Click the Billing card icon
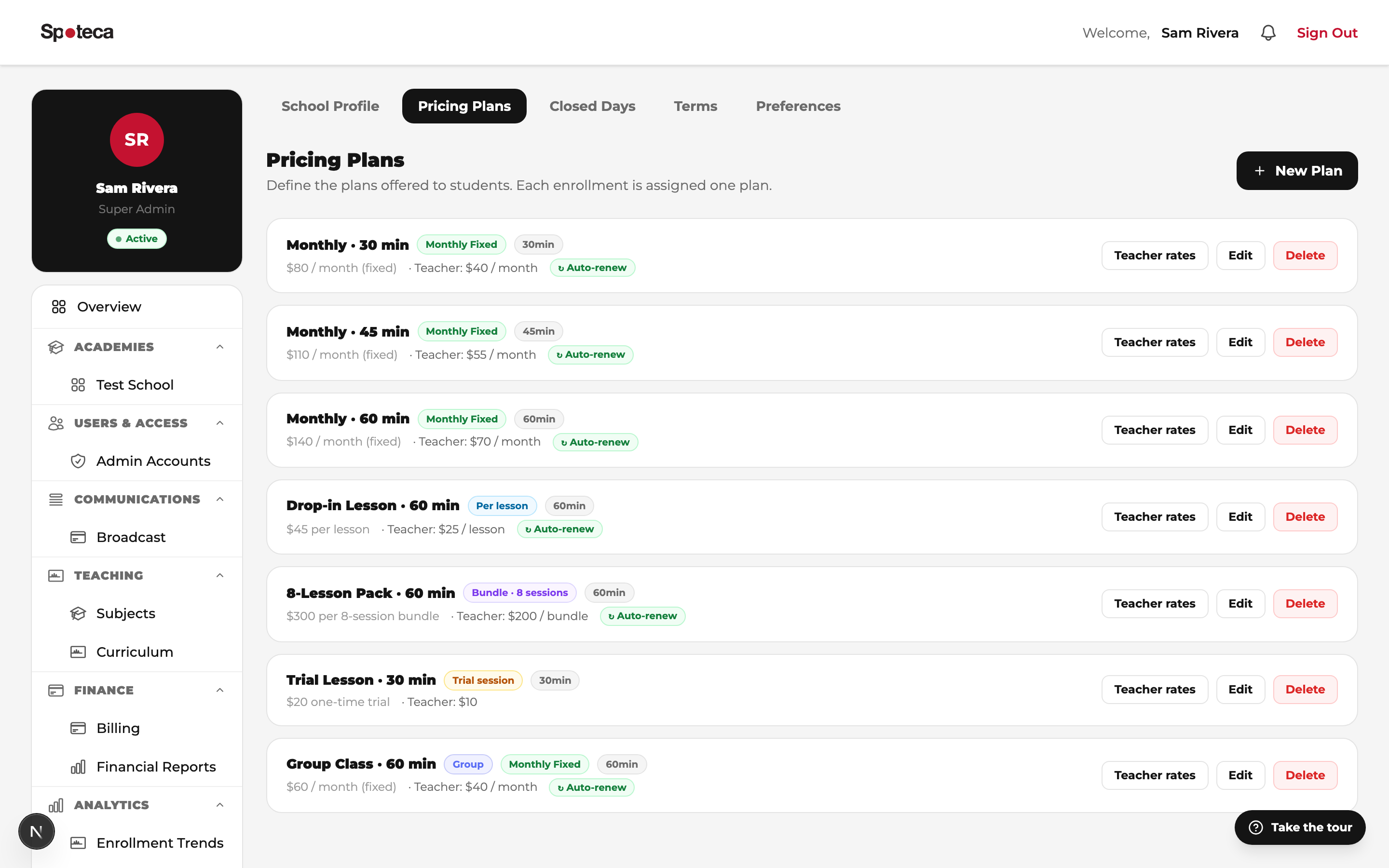Screen dimensions: 1389x868 coord(78,728)
